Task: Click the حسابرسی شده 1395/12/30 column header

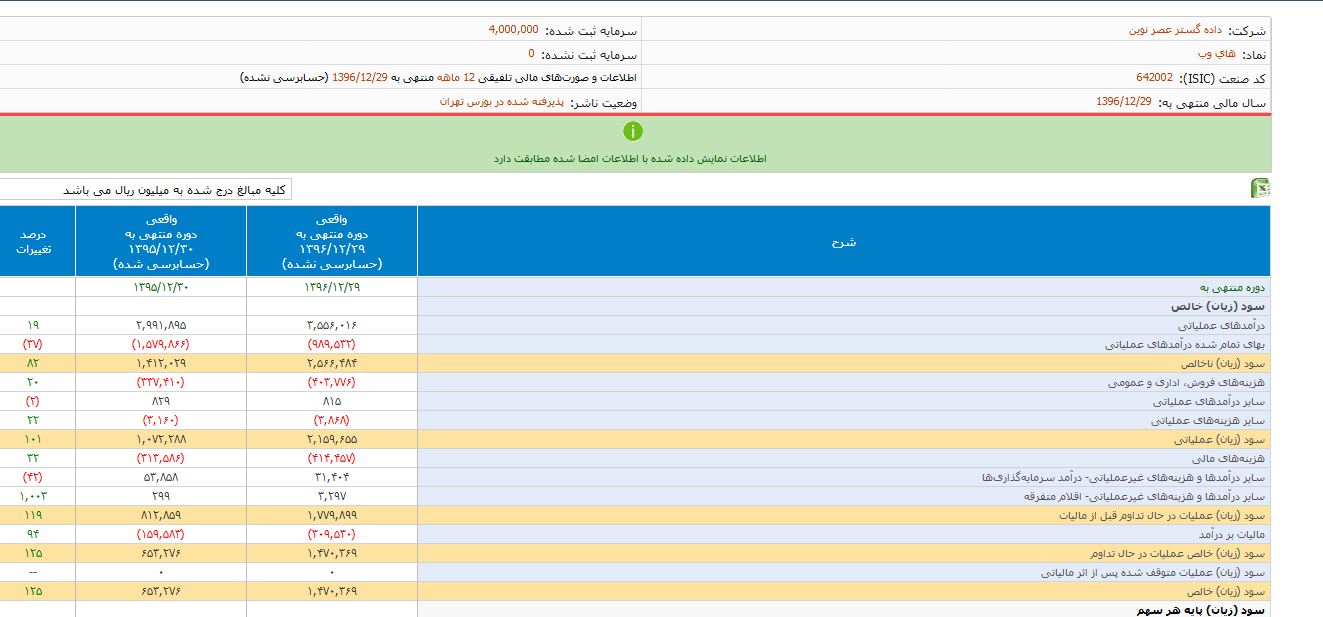Action: point(160,242)
